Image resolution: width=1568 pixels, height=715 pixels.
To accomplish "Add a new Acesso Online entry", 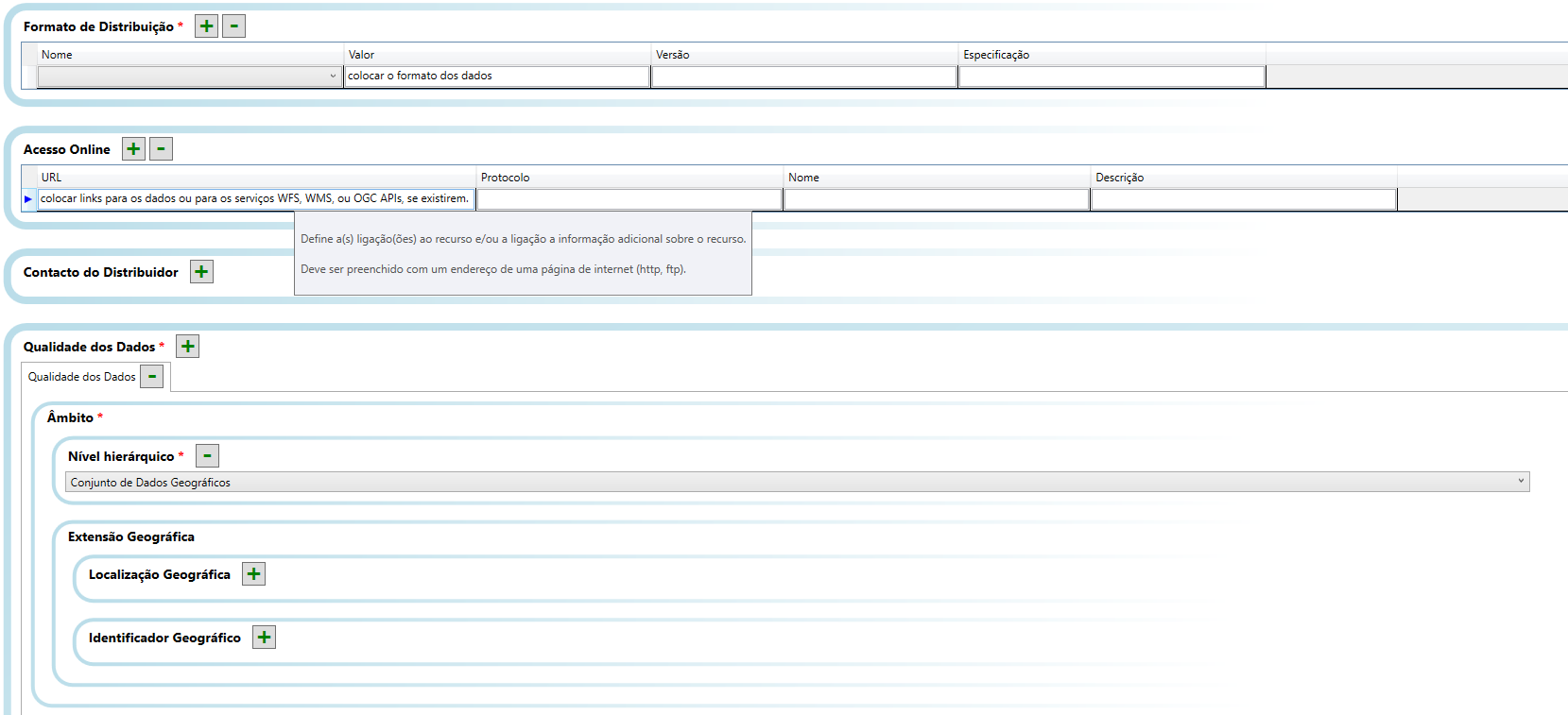I will (133, 149).
